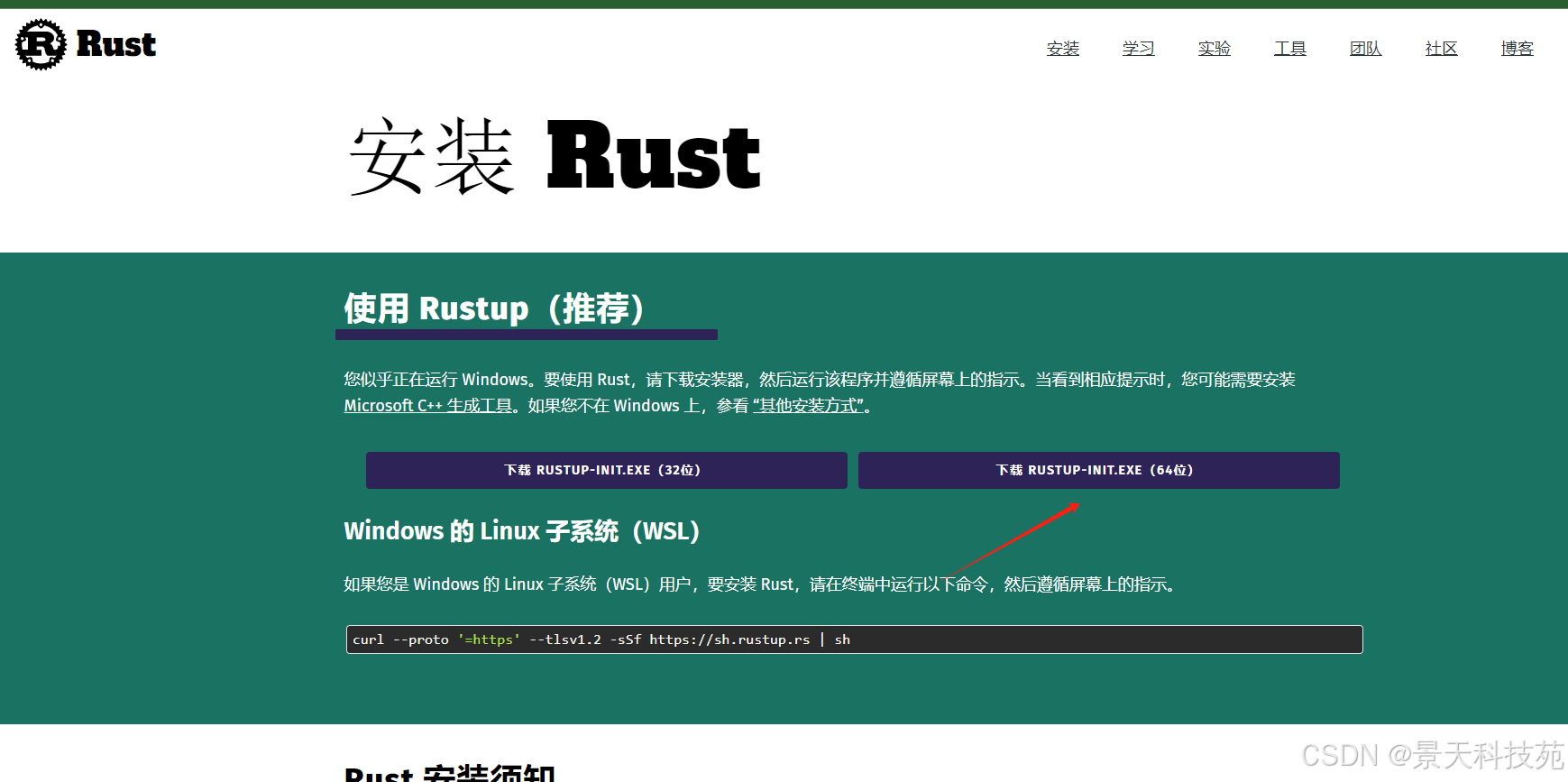Viewport: 1568px width, 782px height.
Task: Open the 博客 navigation link
Action: point(1518,49)
